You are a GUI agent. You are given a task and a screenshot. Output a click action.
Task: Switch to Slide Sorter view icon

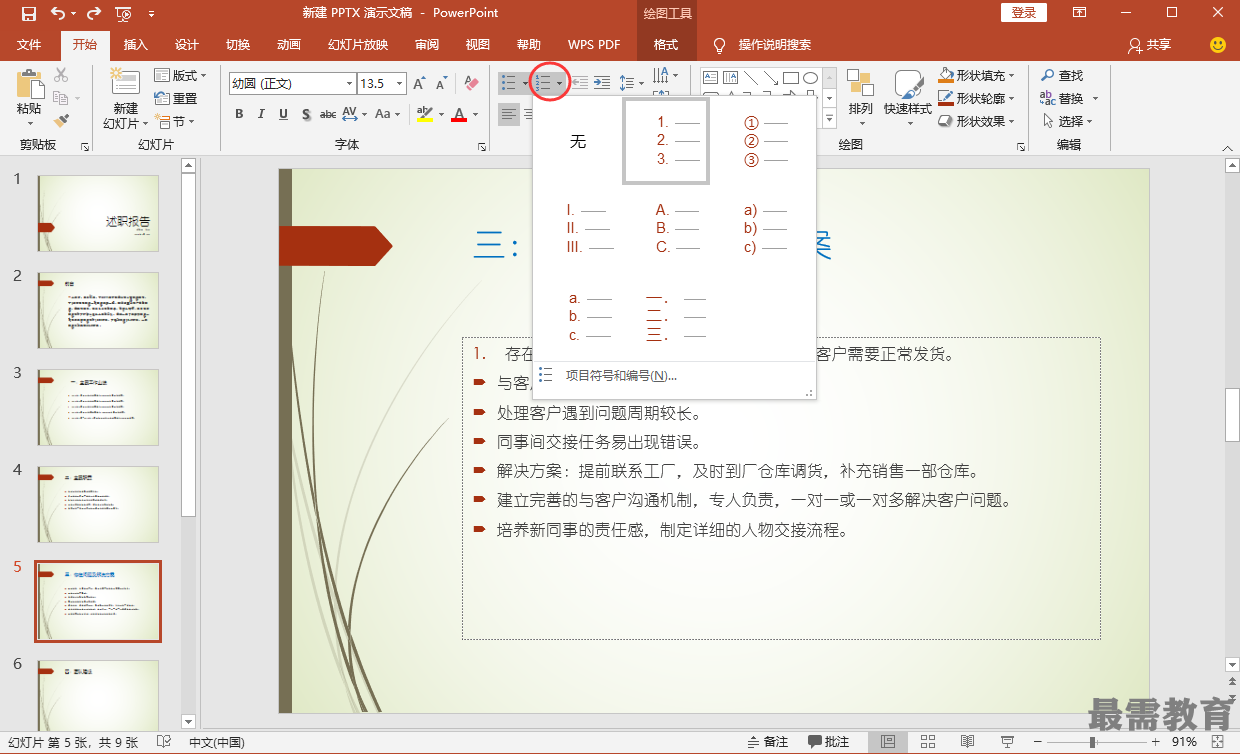(927, 742)
